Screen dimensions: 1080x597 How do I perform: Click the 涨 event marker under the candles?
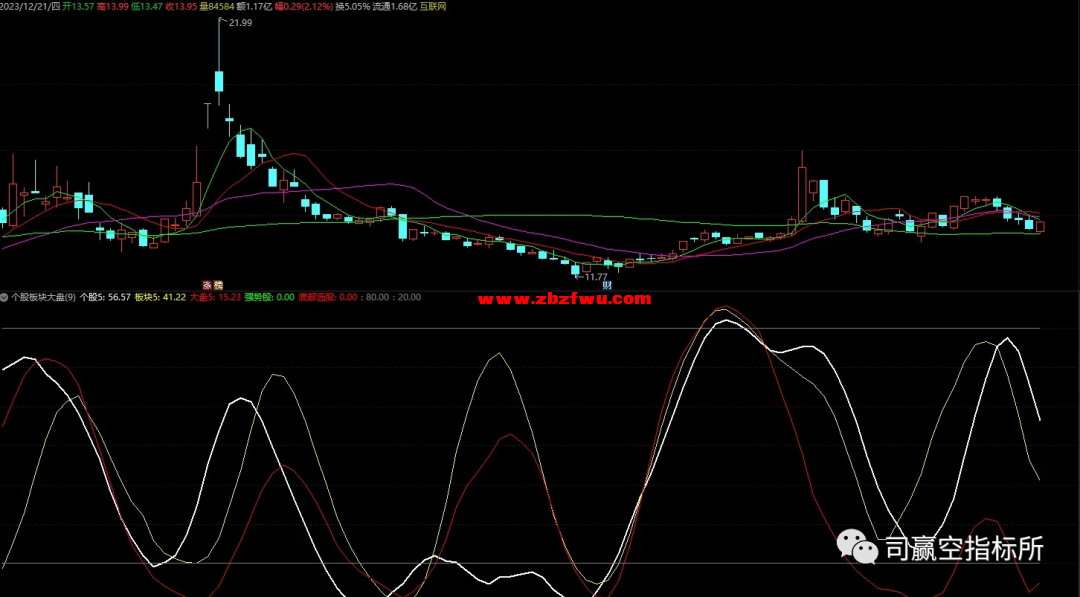coord(207,285)
